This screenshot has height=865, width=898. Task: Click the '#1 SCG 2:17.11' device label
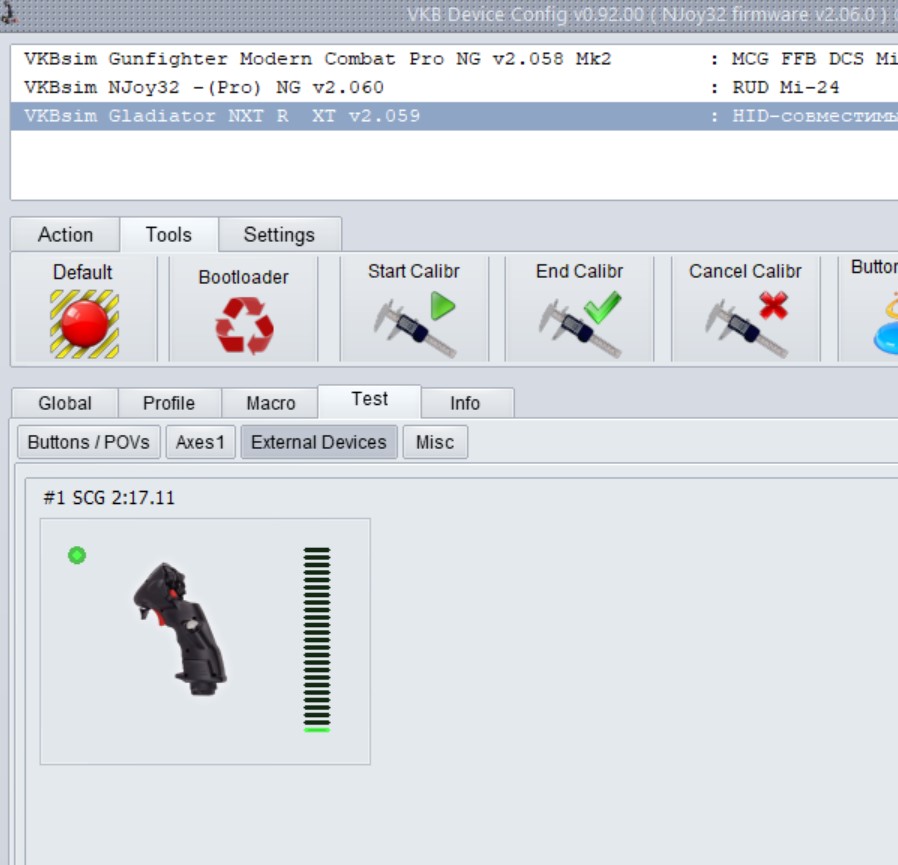(x=109, y=498)
